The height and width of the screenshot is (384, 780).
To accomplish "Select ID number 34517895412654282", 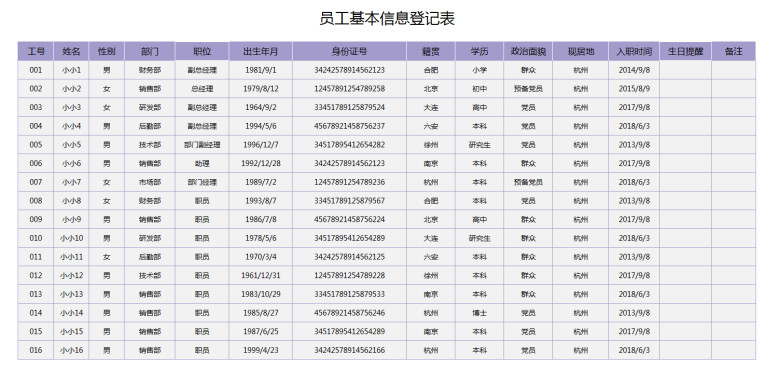I will coord(349,145).
